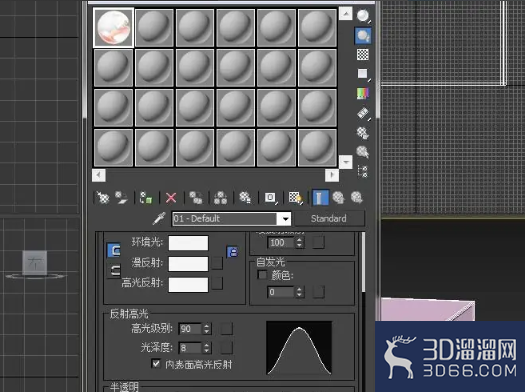Click the 光泽度 field showing 8
The height and width of the screenshot is (392, 525).
tap(190, 348)
